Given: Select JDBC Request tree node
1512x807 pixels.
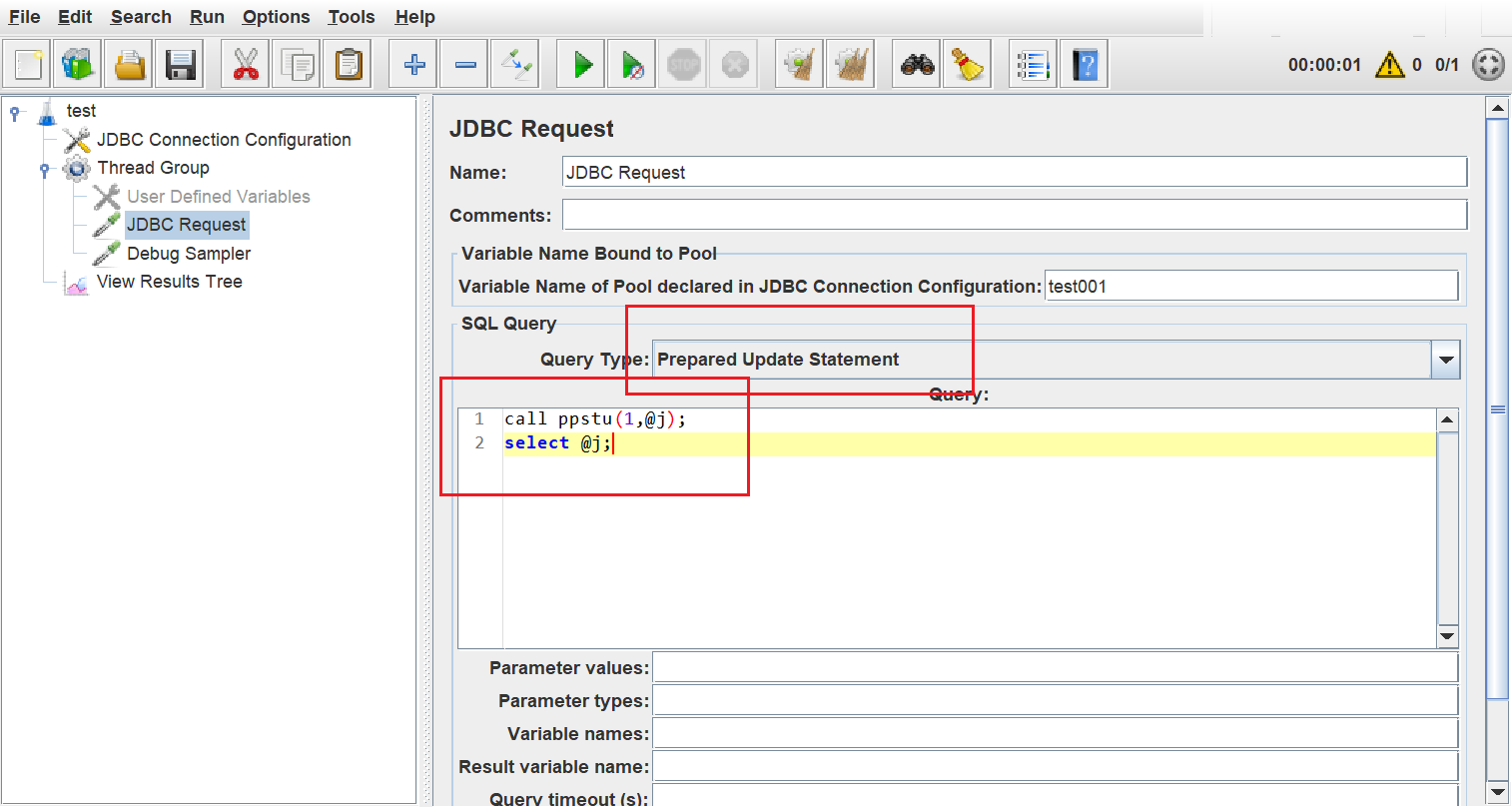Looking at the screenshot, I should 186,225.
